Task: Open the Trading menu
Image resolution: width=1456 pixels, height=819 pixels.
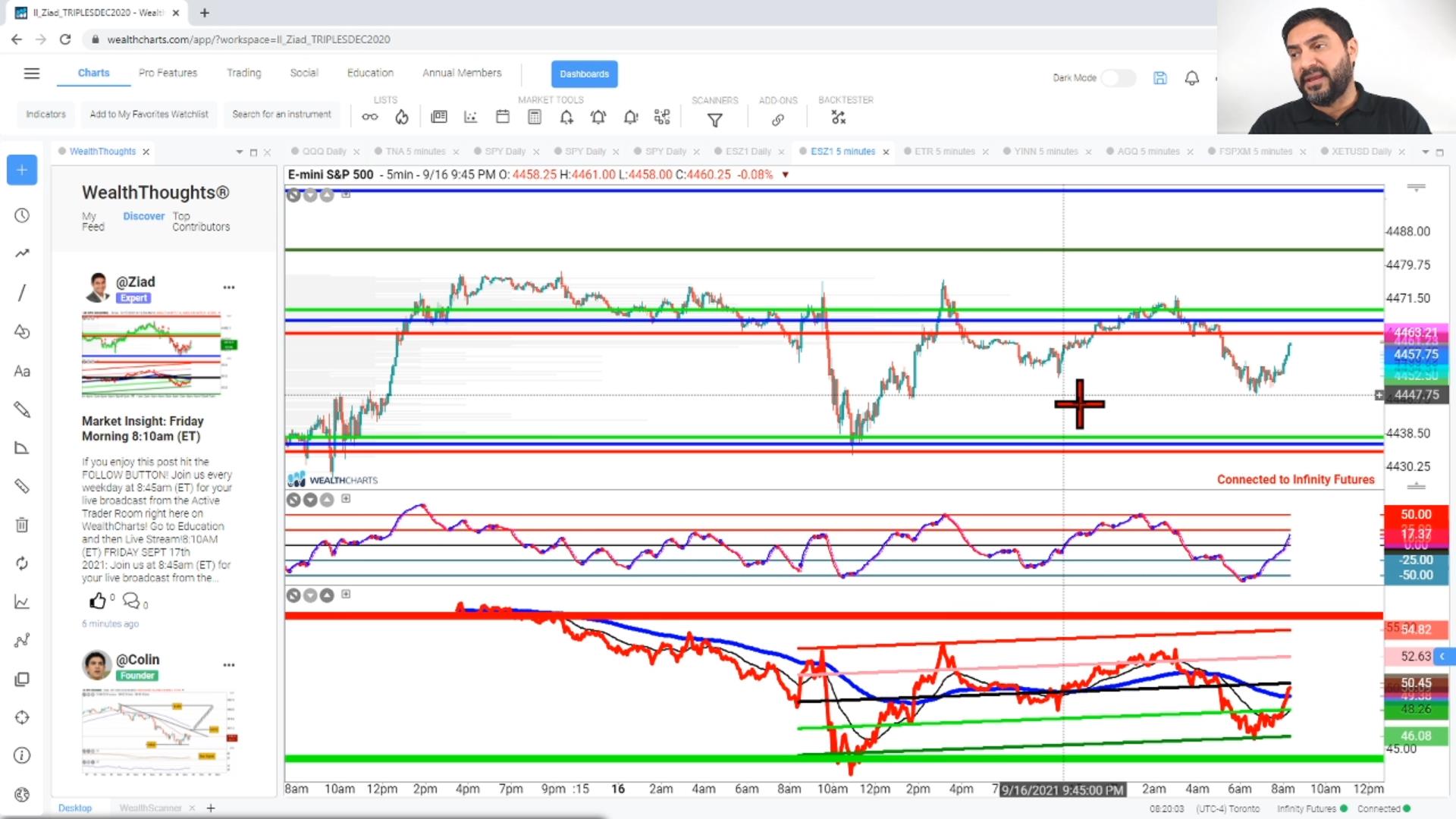Action: coord(243,73)
